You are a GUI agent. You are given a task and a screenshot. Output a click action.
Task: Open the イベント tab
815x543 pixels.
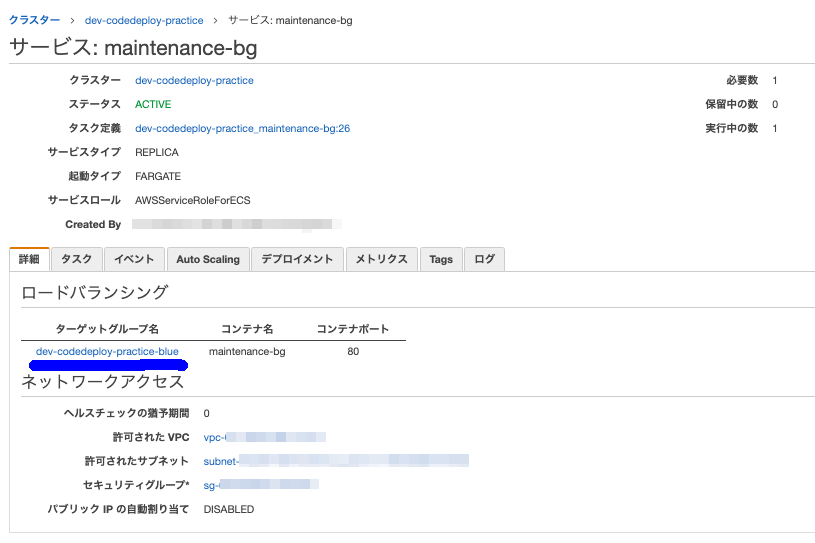(x=134, y=259)
